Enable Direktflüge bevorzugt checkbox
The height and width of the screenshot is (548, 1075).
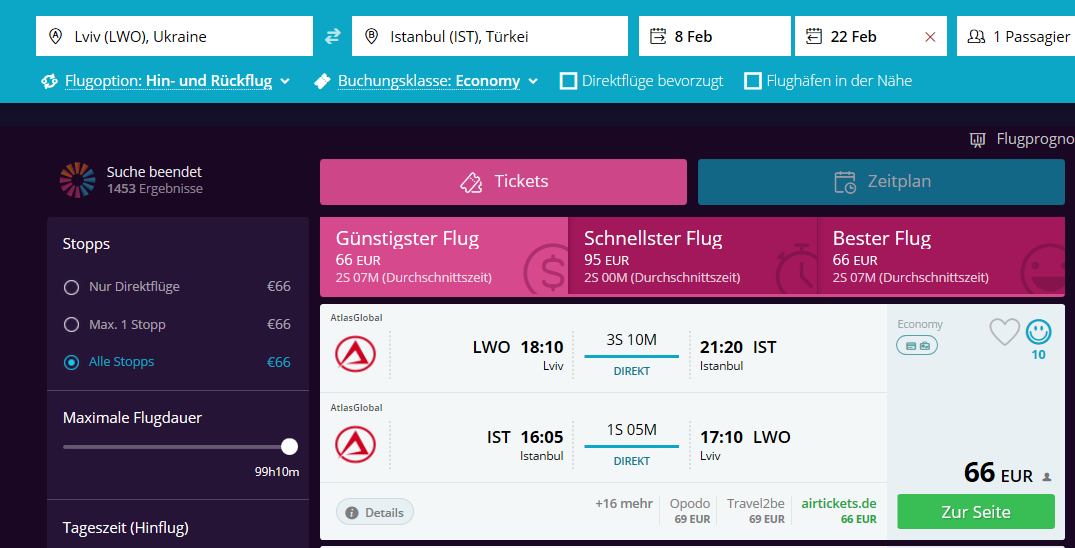pyautogui.click(x=568, y=81)
